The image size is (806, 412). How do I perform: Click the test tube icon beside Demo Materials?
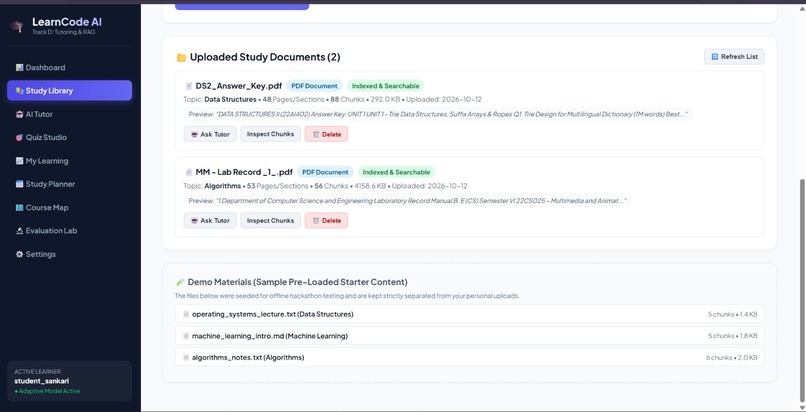180,282
